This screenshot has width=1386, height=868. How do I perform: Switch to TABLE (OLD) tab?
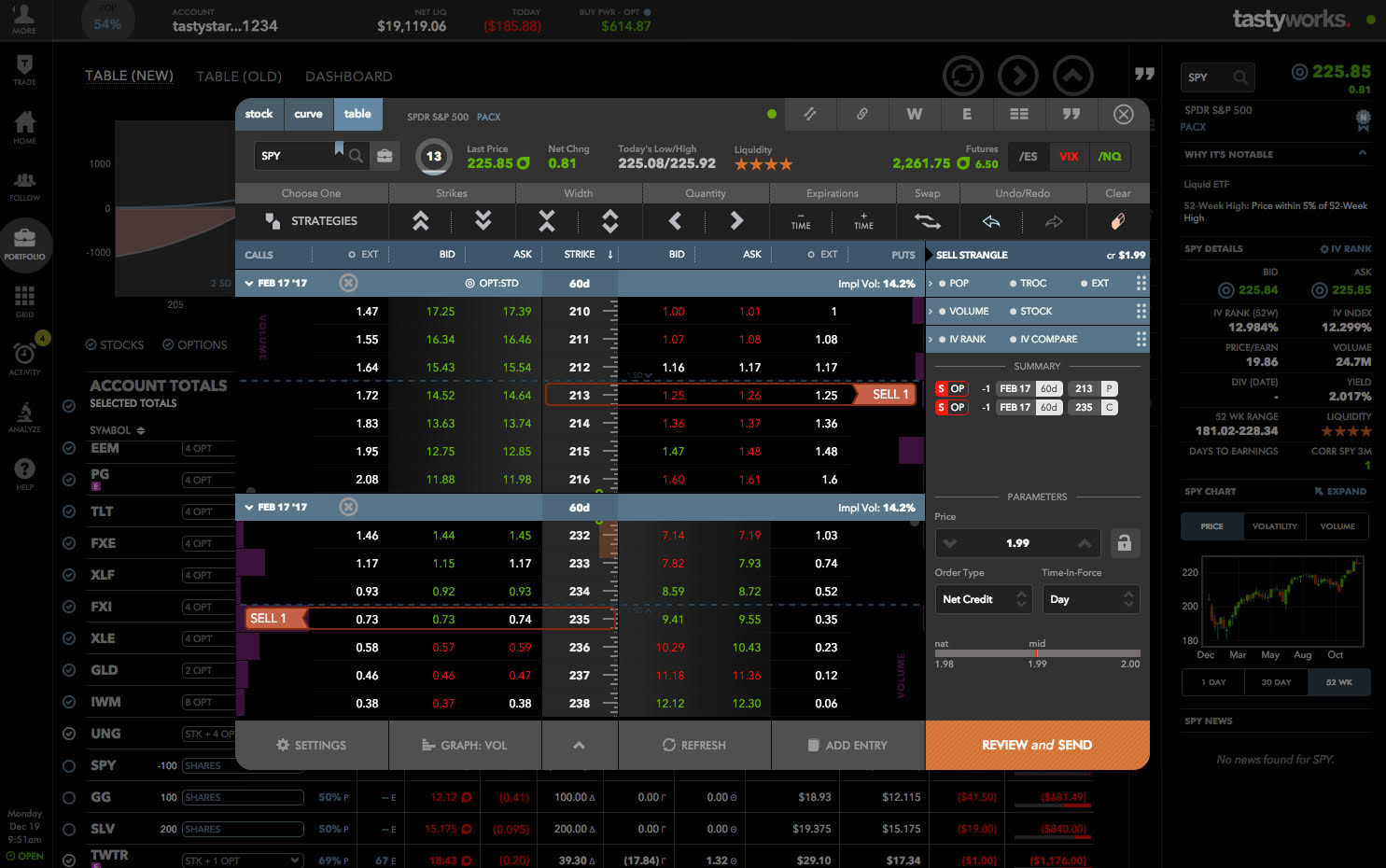(x=239, y=77)
